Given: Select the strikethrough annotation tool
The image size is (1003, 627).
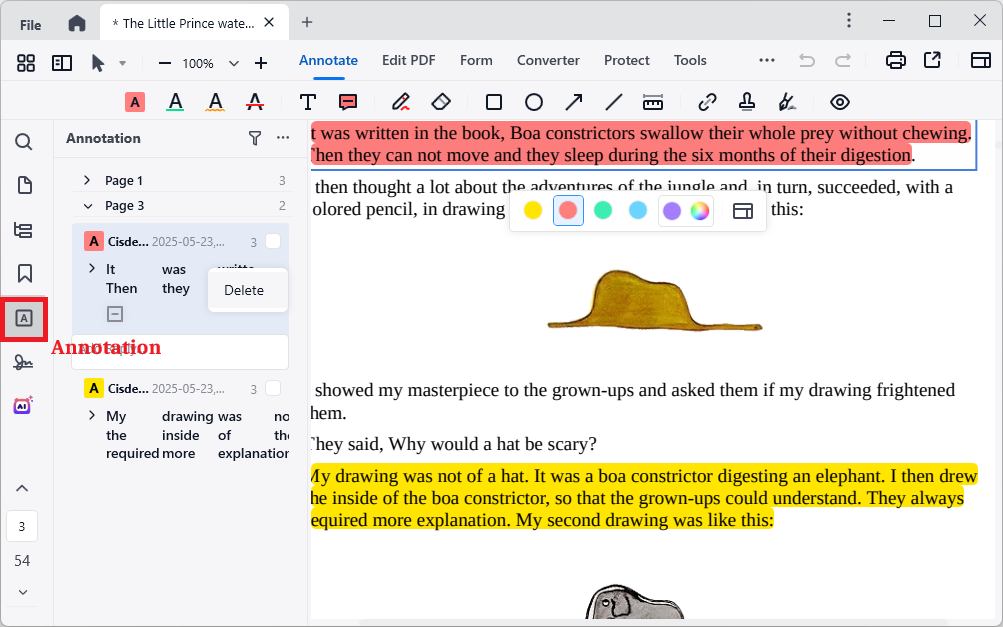Looking at the screenshot, I should coord(255,101).
